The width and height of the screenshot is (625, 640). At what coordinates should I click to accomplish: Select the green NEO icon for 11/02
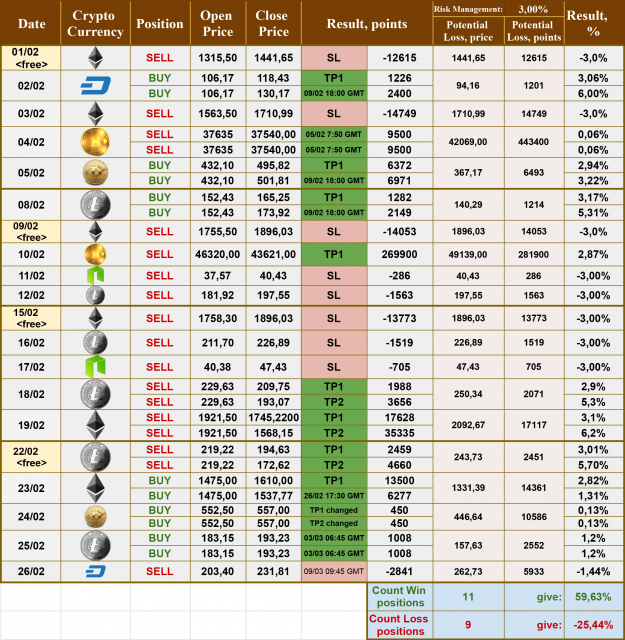pyautogui.click(x=96, y=274)
